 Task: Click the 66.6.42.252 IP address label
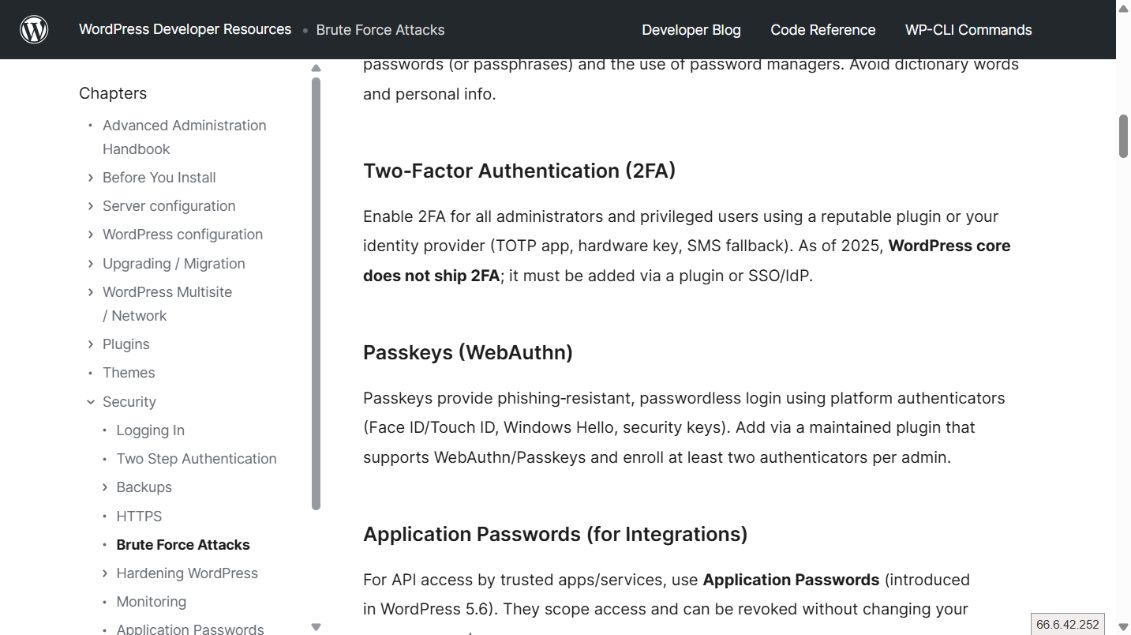click(1068, 624)
